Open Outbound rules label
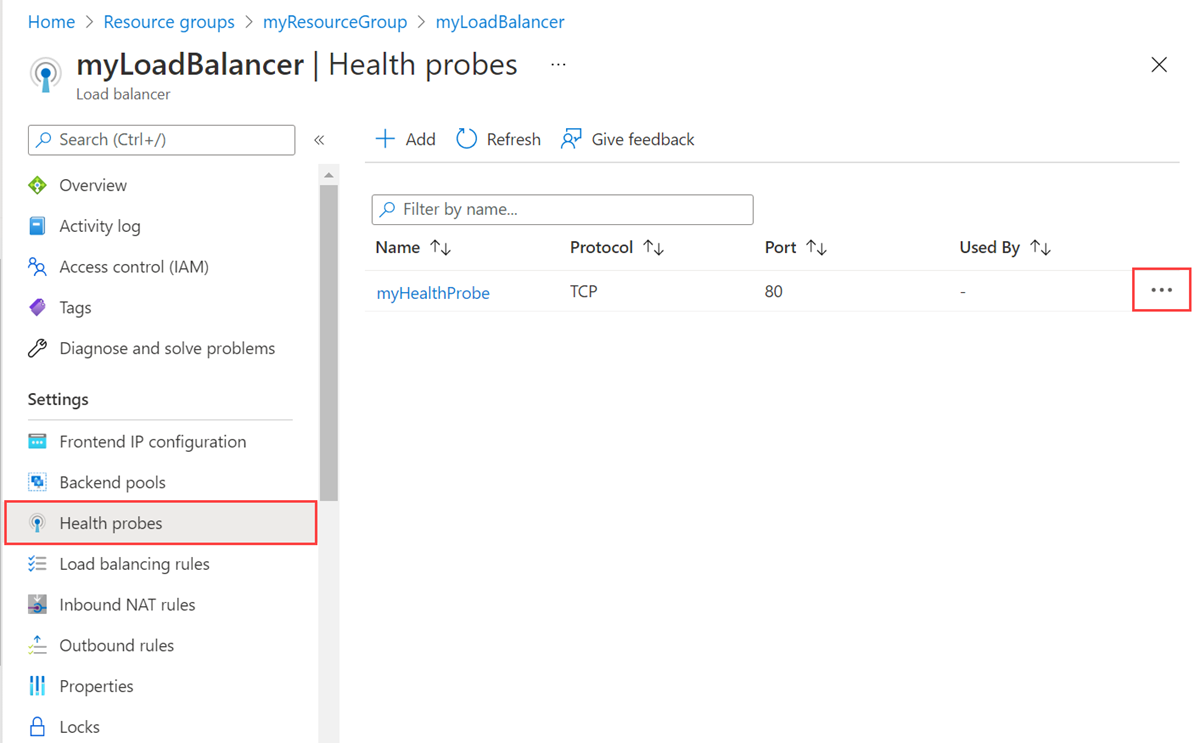Viewport: 1200px width, 743px height. point(117,645)
